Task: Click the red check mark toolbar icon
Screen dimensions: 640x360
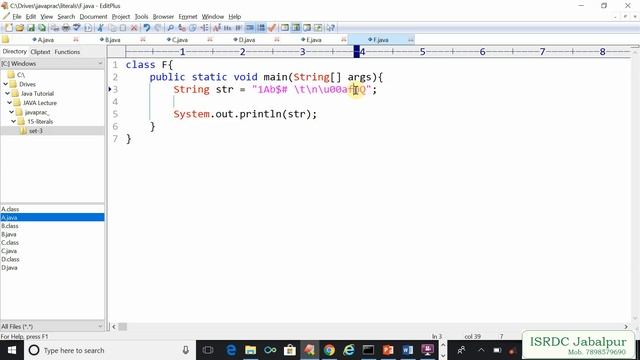Action: [272, 28]
